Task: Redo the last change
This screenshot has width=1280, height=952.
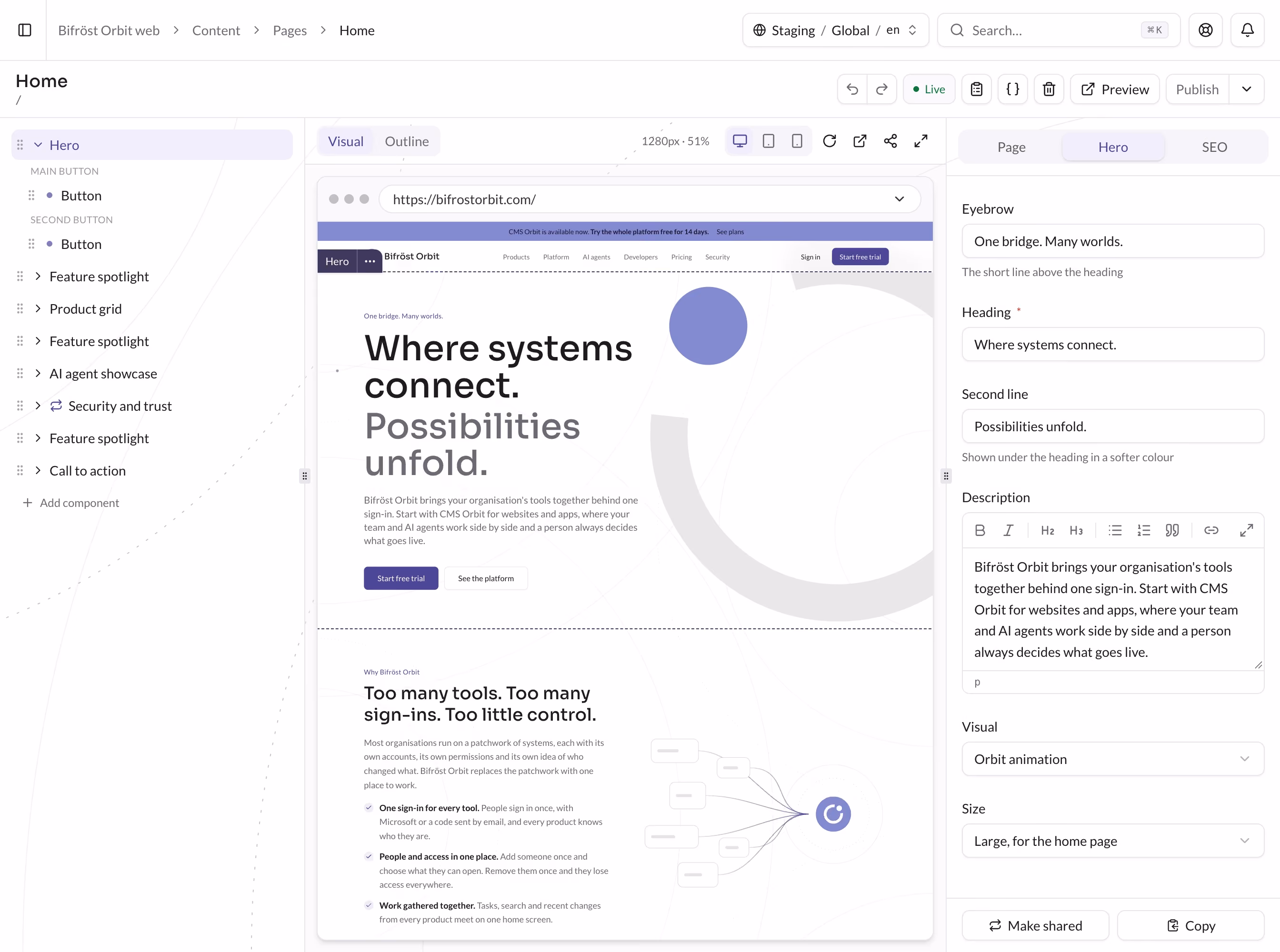Action: [881, 89]
